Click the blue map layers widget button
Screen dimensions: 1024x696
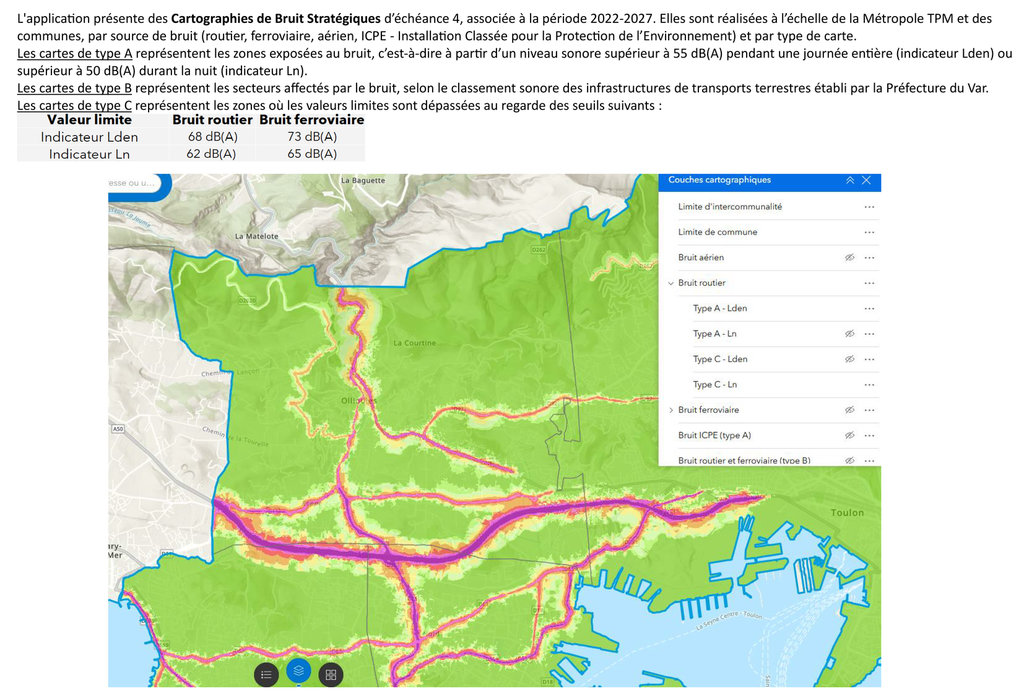click(x=298, y=673)
